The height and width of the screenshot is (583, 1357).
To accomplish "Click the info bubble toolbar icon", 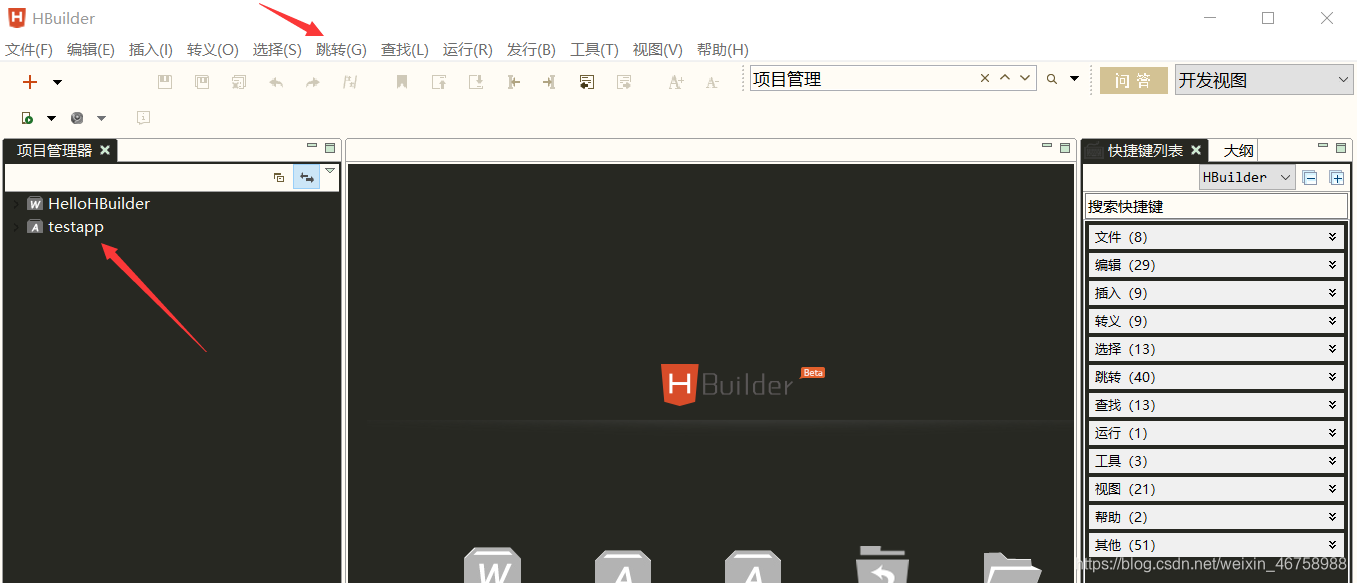I will tap(143, 118).
